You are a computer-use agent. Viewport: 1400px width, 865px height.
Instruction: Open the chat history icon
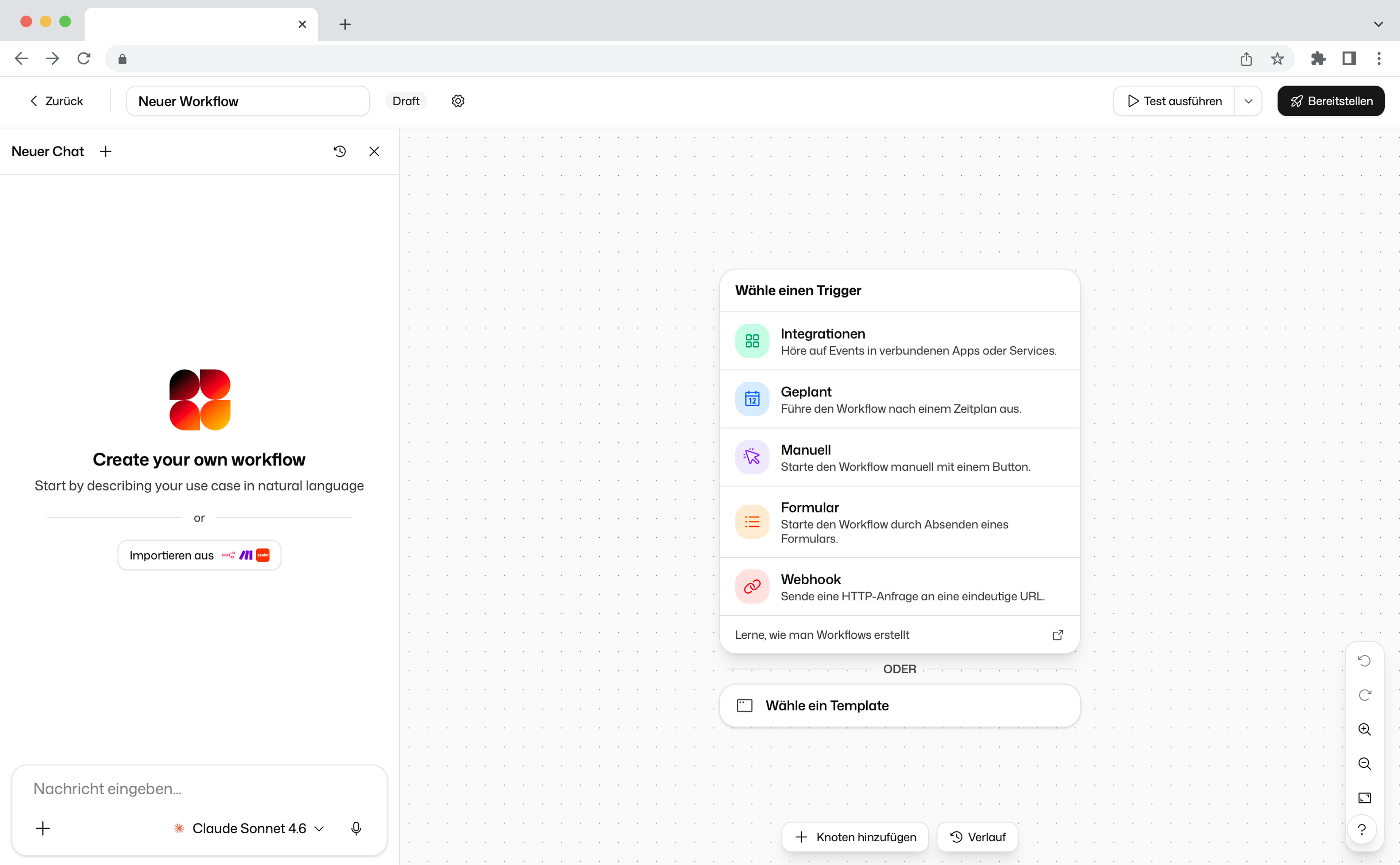[x=340, y=151]
